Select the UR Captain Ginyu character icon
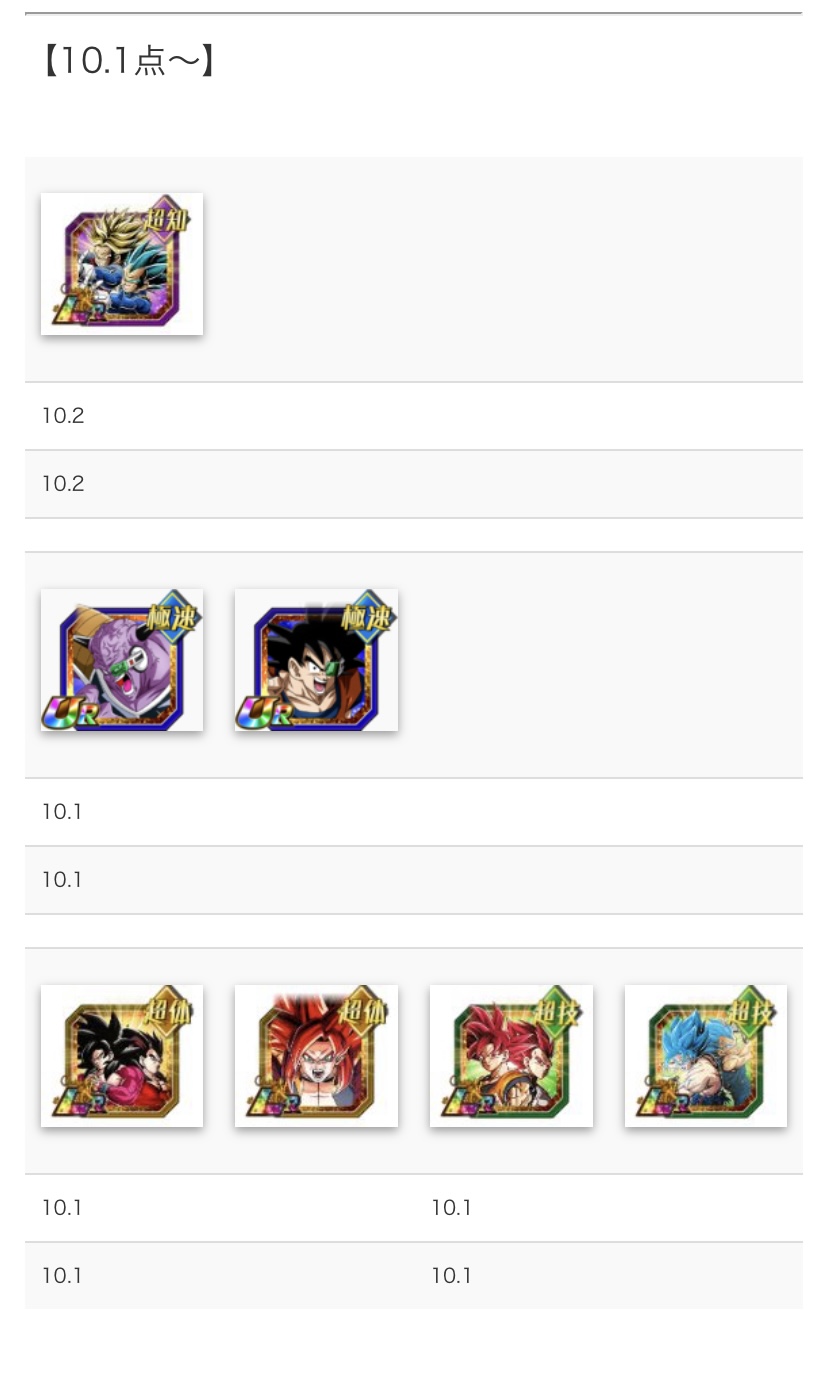The image size is (828, 1381). 122,660
